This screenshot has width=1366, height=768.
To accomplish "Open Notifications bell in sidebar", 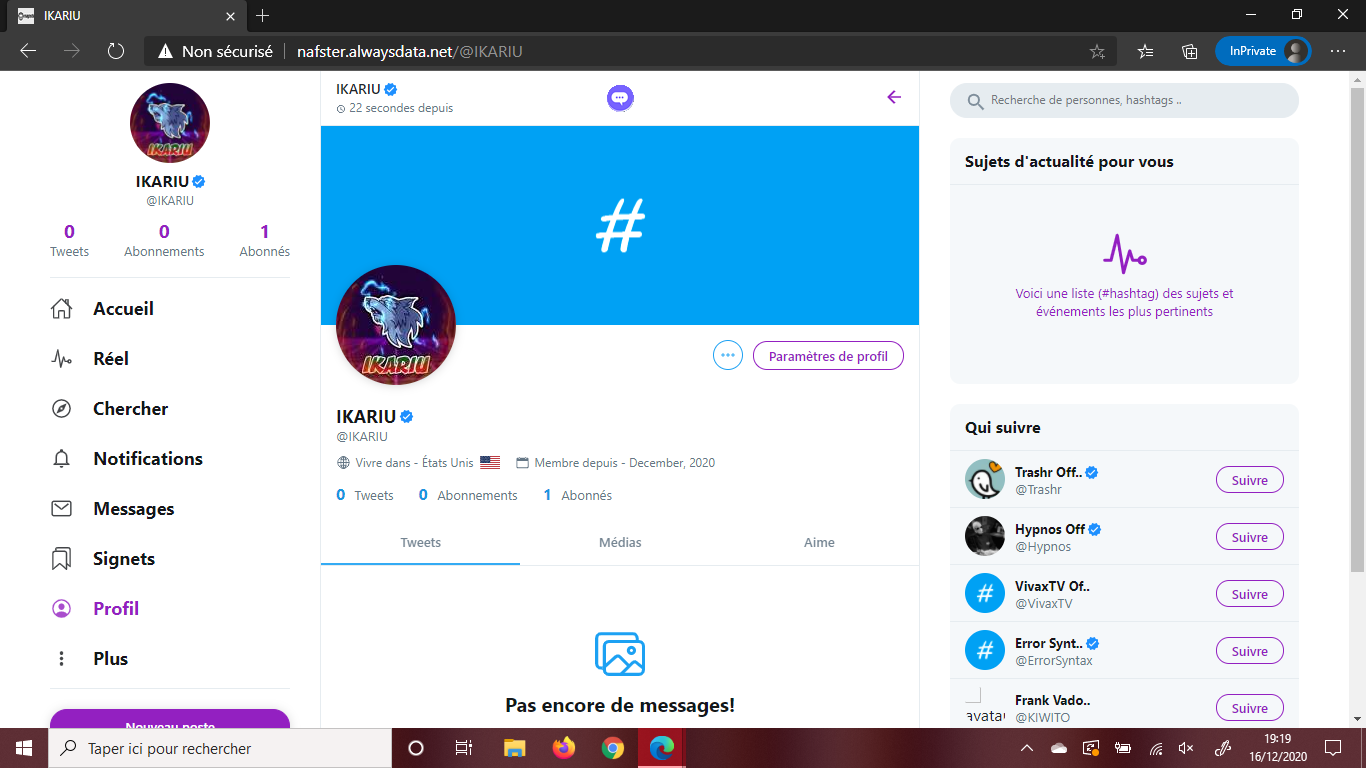I will tap(147, 459).
